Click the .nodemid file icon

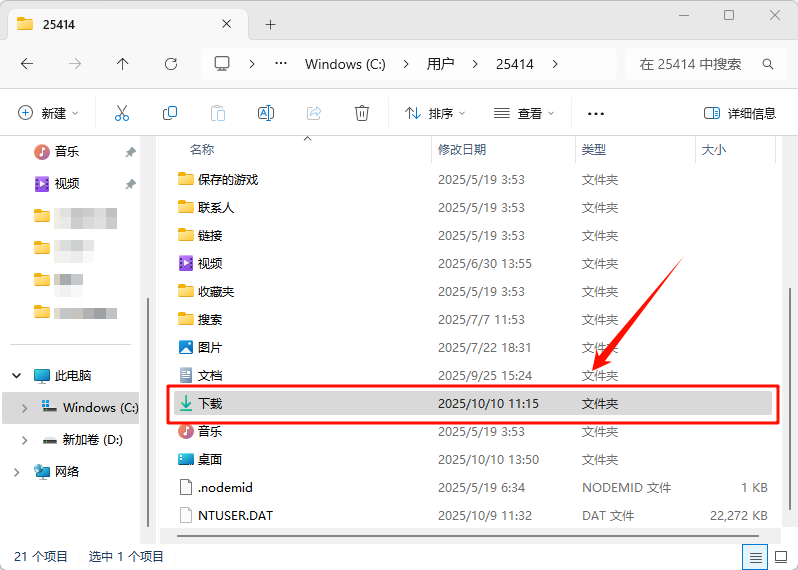(x=186, y=488)
